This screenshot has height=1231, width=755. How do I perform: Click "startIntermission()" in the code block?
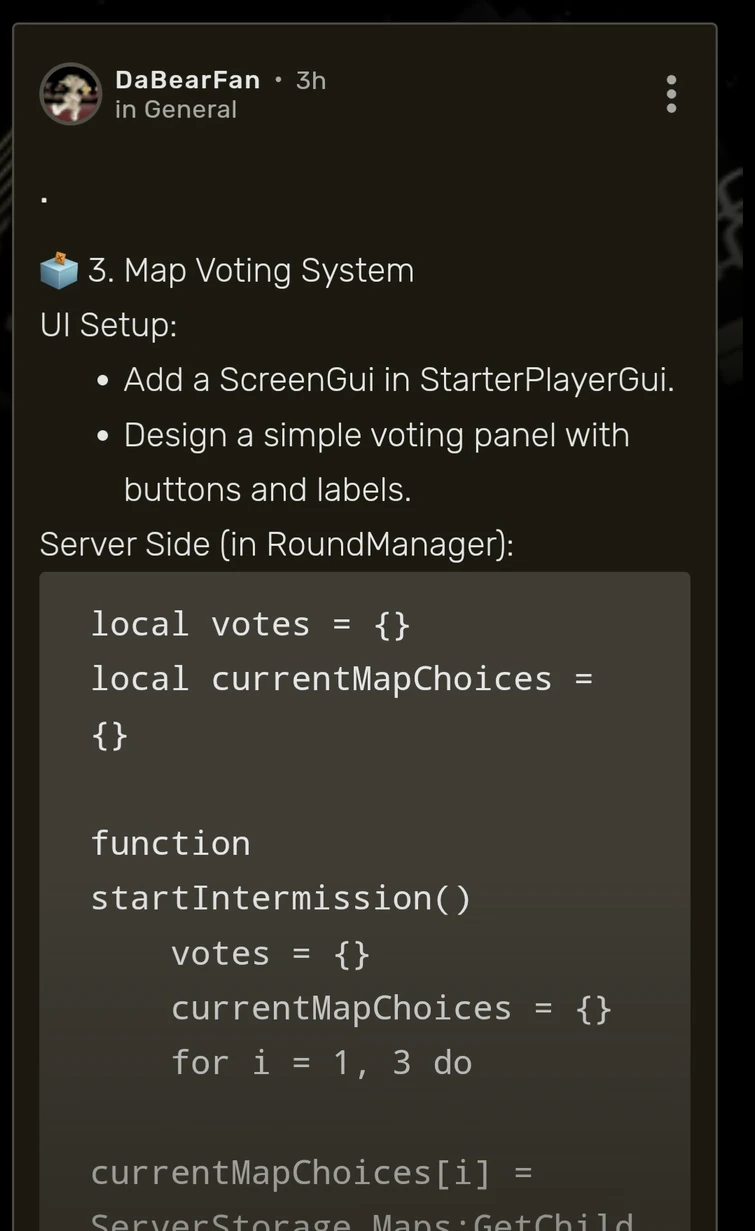coord(280,898)
